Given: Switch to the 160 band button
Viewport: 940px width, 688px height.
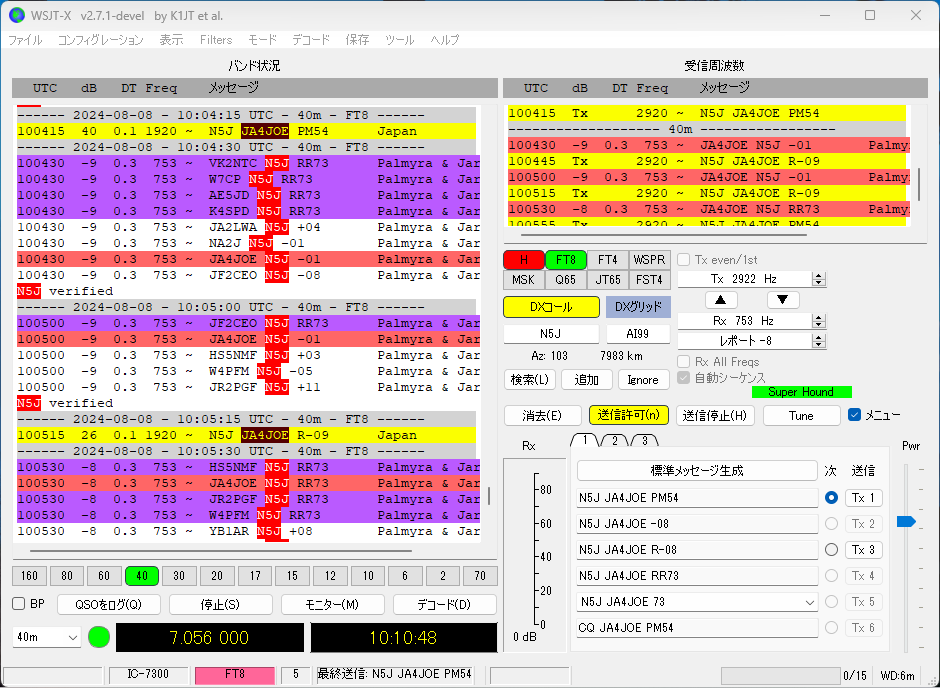Looking at the screenshot, I should pos(29,576).
